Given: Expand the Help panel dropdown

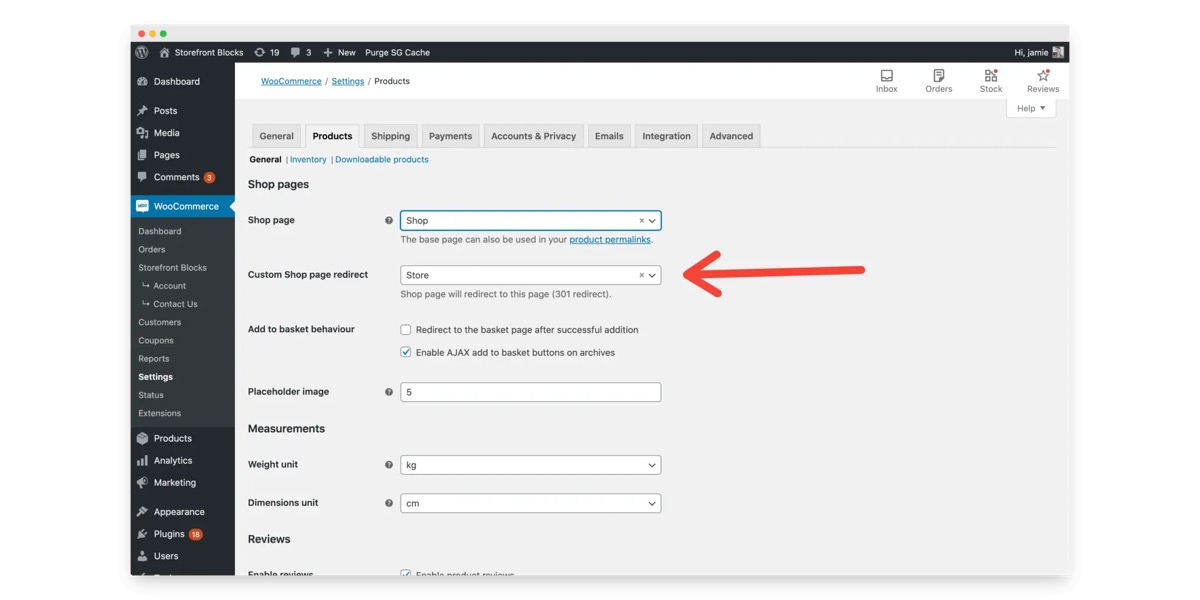Looking at the screenshot, I should click(x=1030, y=108).
